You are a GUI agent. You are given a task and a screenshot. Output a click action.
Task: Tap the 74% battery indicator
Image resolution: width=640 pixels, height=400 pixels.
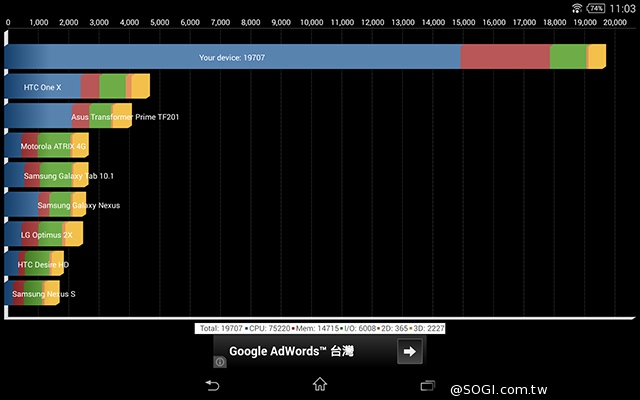tap(596, 8)
